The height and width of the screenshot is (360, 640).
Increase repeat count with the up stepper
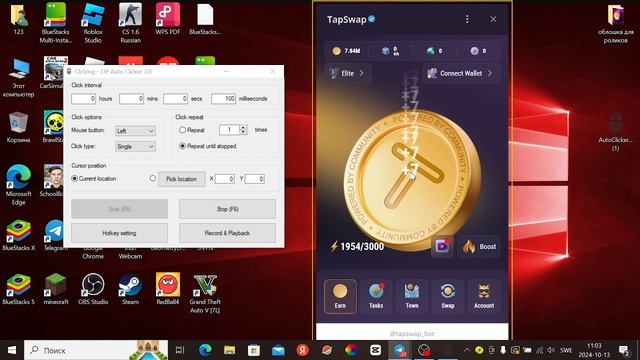tap(244, 127)
